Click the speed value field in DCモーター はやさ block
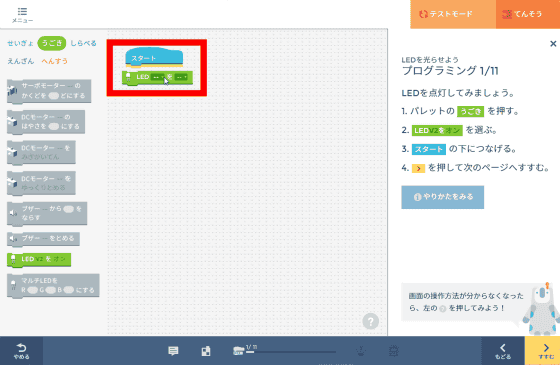The height and width of the screenshot is (365, 560). coord(54,126)
